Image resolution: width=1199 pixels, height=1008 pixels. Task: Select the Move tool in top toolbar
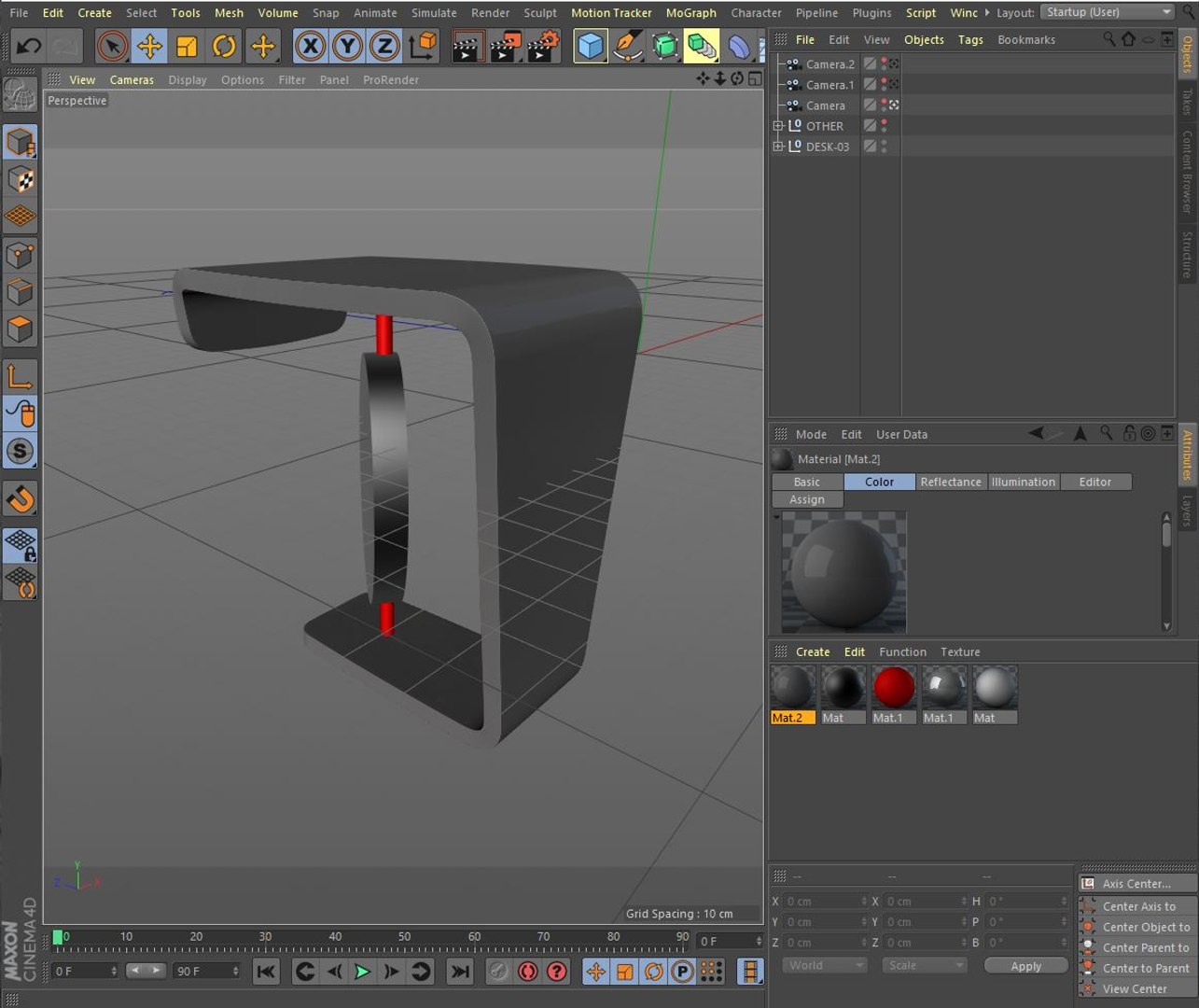[149, 46]
